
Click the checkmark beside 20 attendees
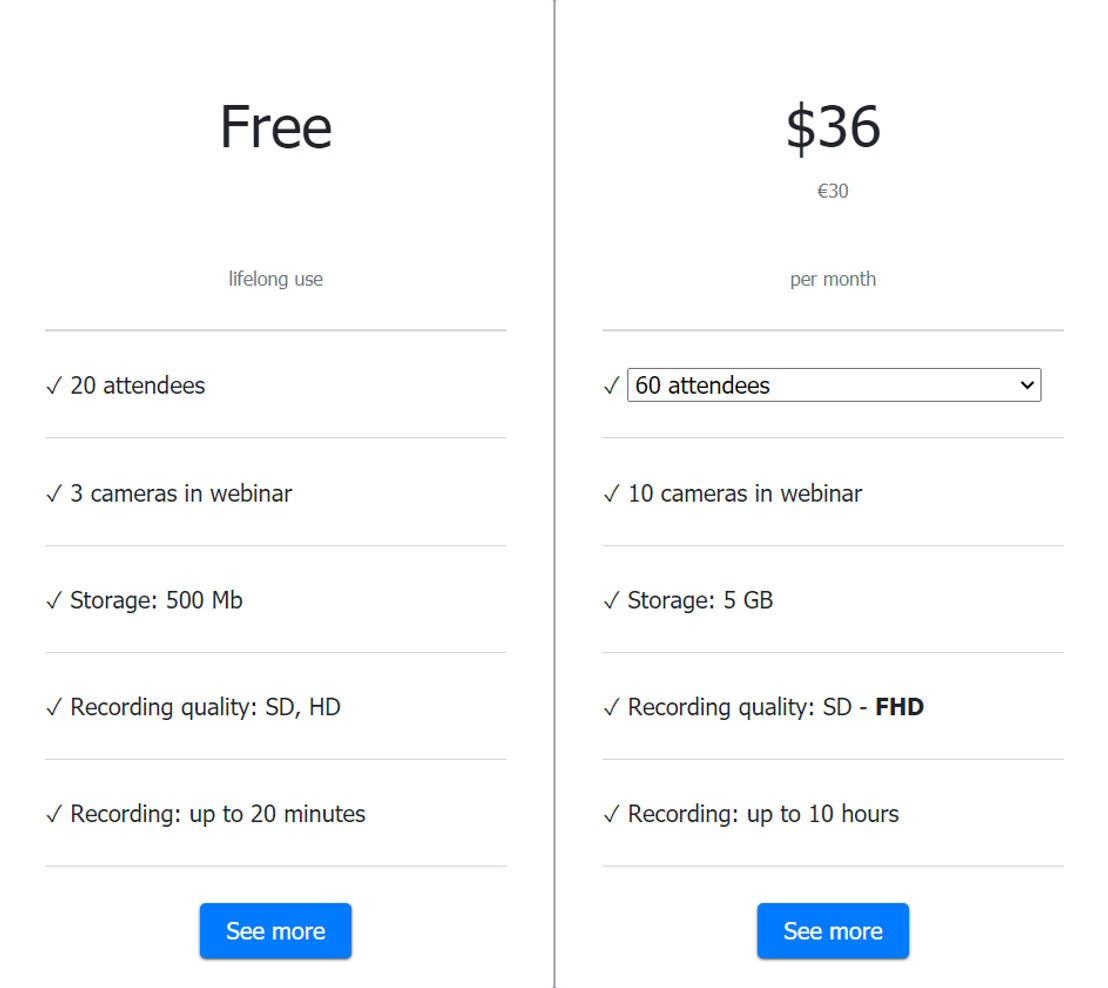[54, 386]
